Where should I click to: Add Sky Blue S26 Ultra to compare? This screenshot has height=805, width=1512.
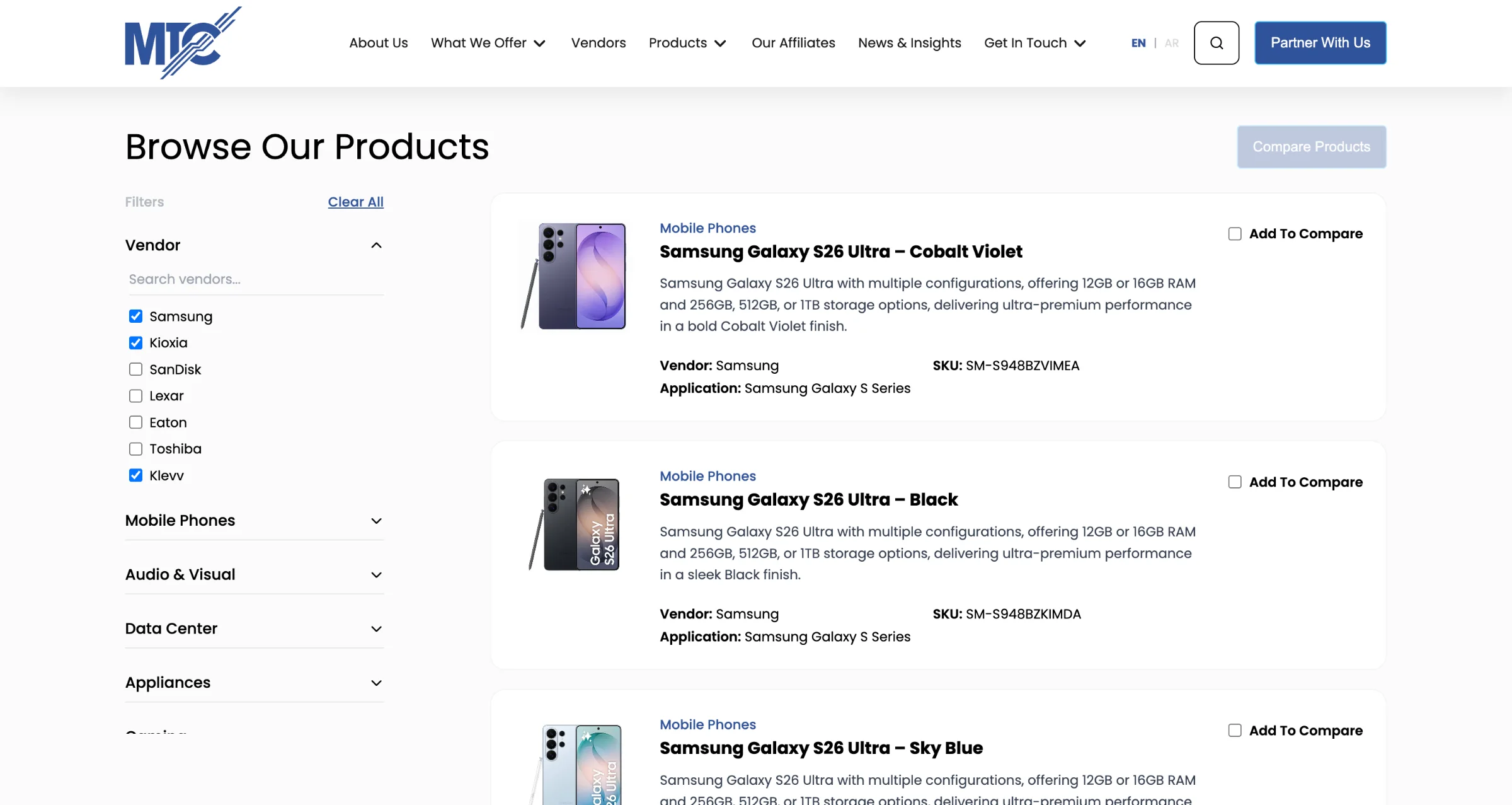click(1235, 731)
